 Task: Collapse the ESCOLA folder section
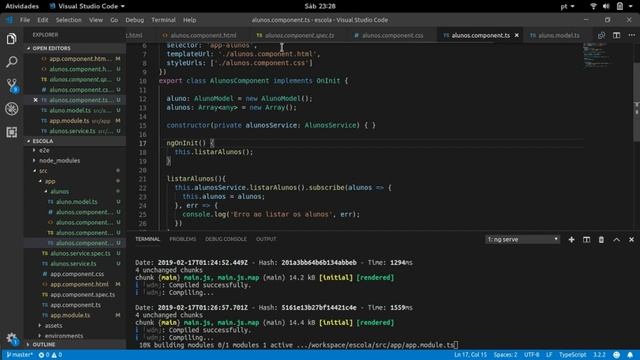(x=75, y=141)
